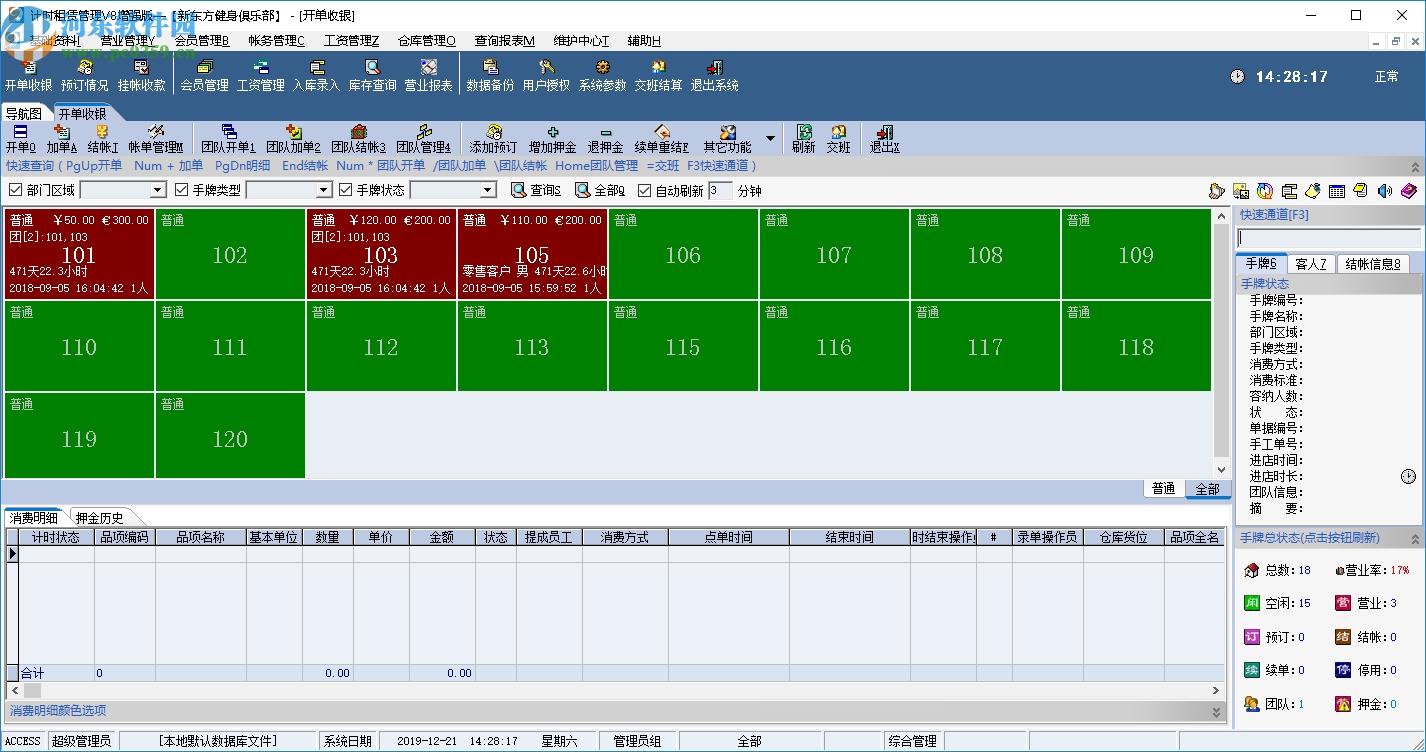
Task: Click the 交班 shift handover button
Action: point(838,139)
